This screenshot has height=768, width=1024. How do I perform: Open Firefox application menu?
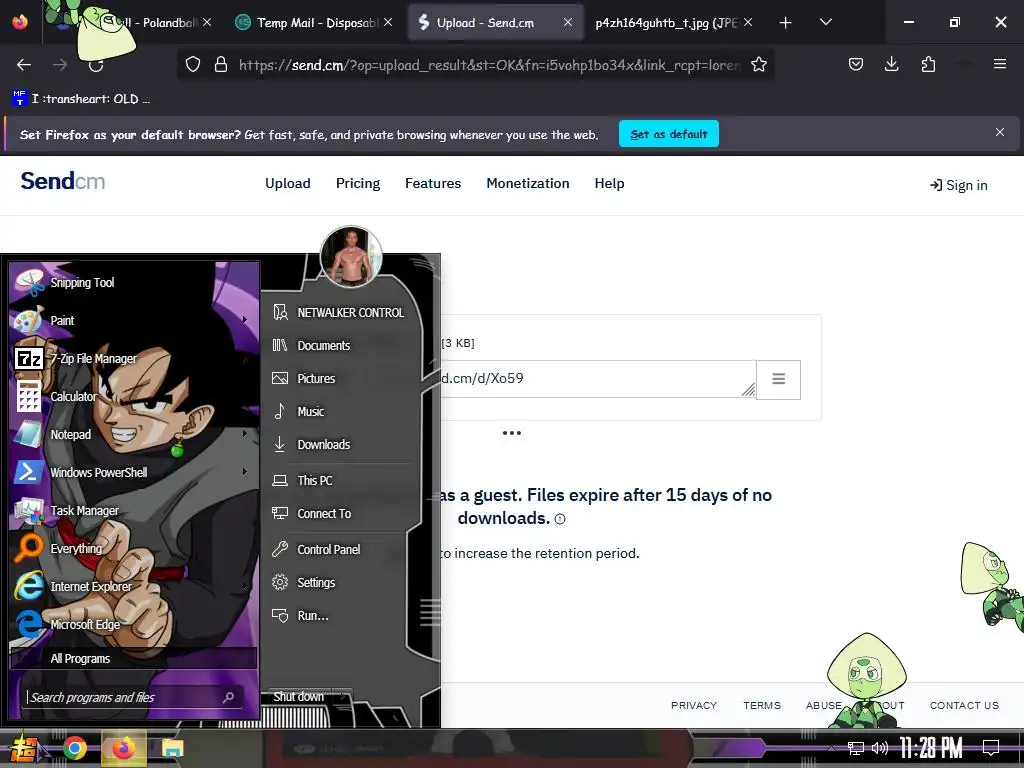[999, 64]
